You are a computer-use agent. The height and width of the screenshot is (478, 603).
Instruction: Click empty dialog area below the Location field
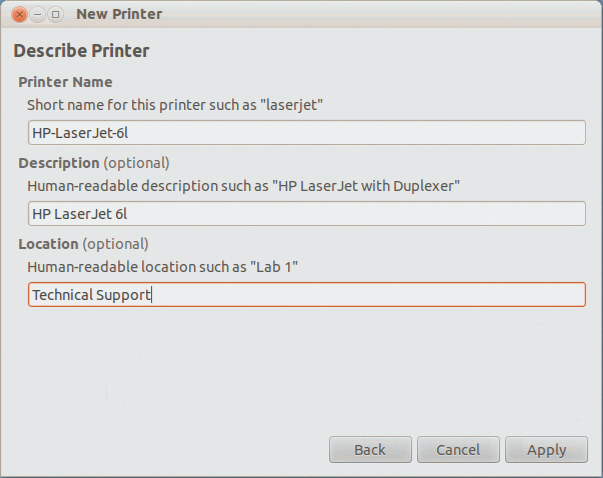coord(300,370)
